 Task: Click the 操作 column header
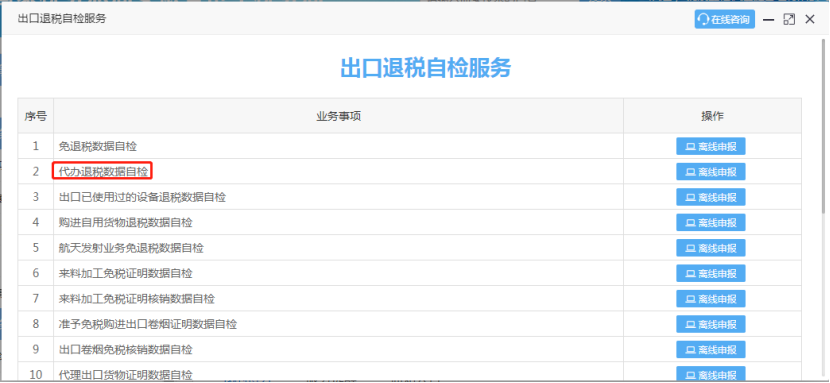(x=712, y=116)
